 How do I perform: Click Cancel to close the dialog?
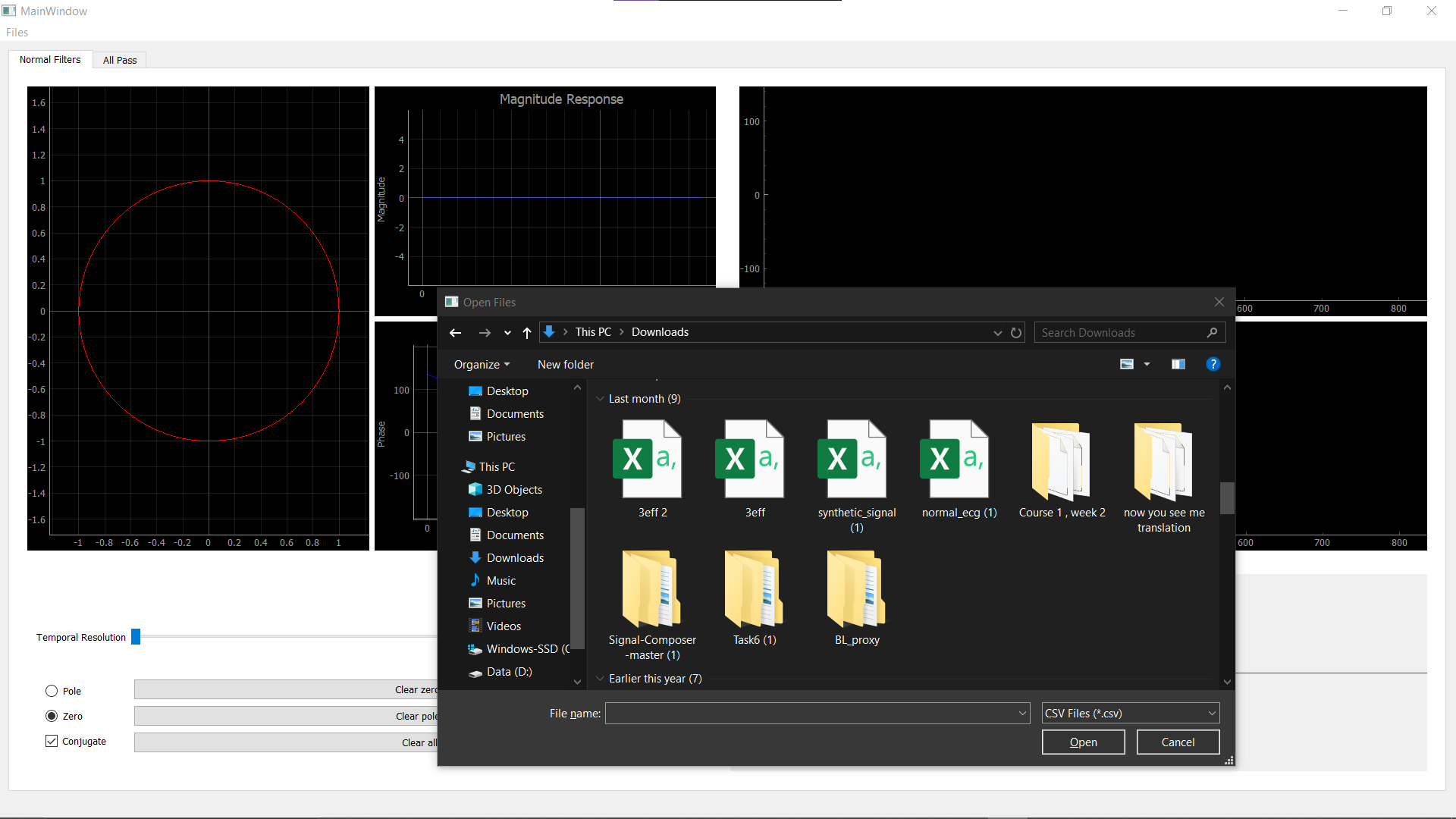pyautogui.click(x=1177, y=742)
